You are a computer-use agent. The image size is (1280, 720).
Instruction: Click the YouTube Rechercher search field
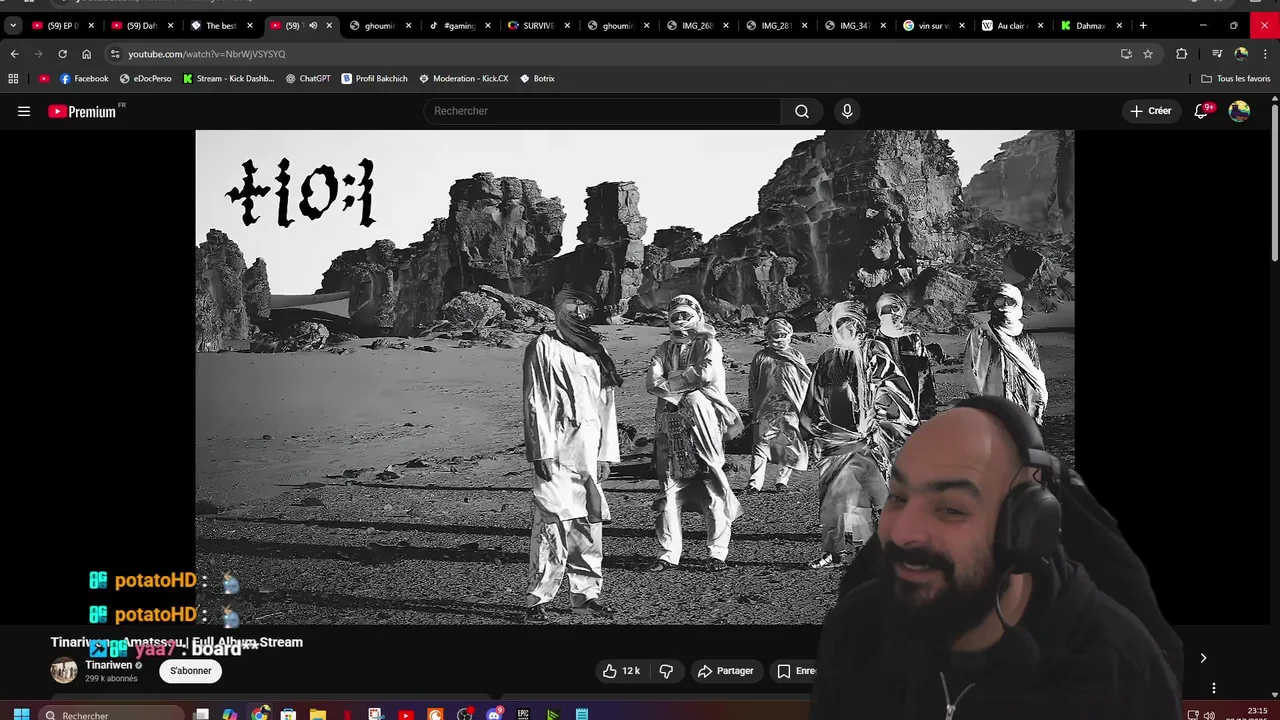603,111
